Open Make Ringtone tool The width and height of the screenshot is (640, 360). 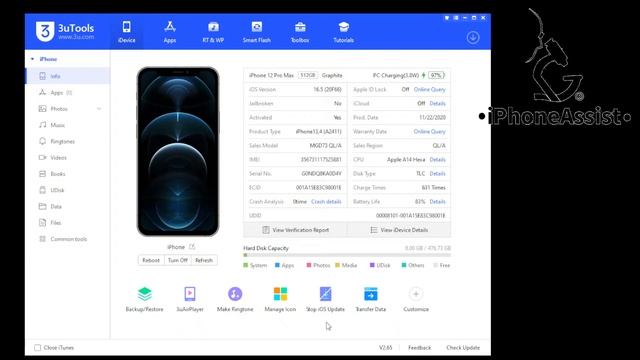[235, 299]
